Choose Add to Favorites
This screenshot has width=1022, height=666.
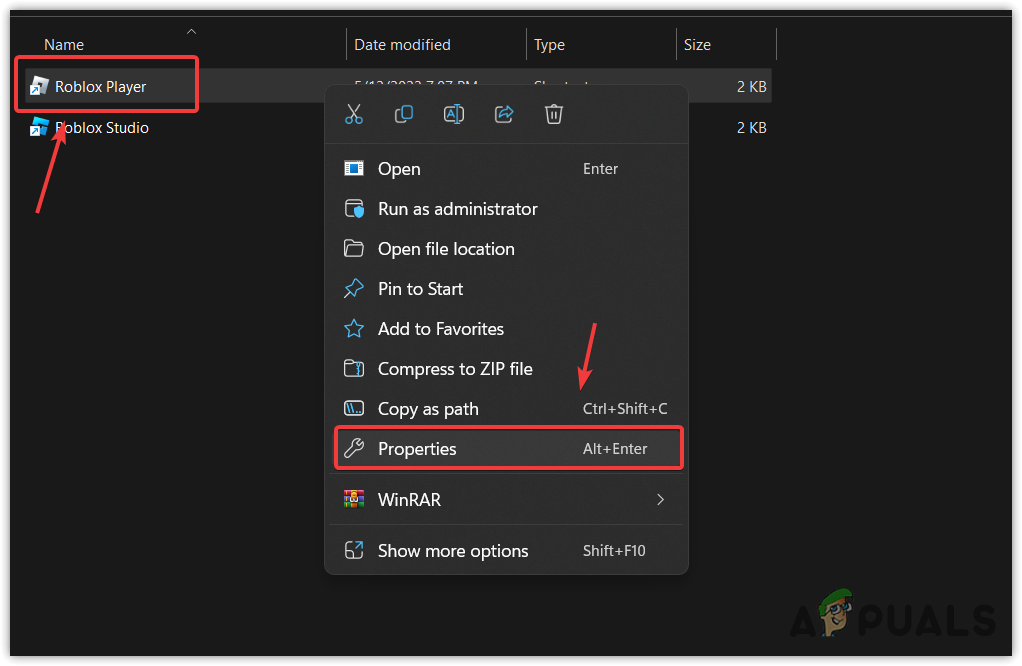[506, 329]
